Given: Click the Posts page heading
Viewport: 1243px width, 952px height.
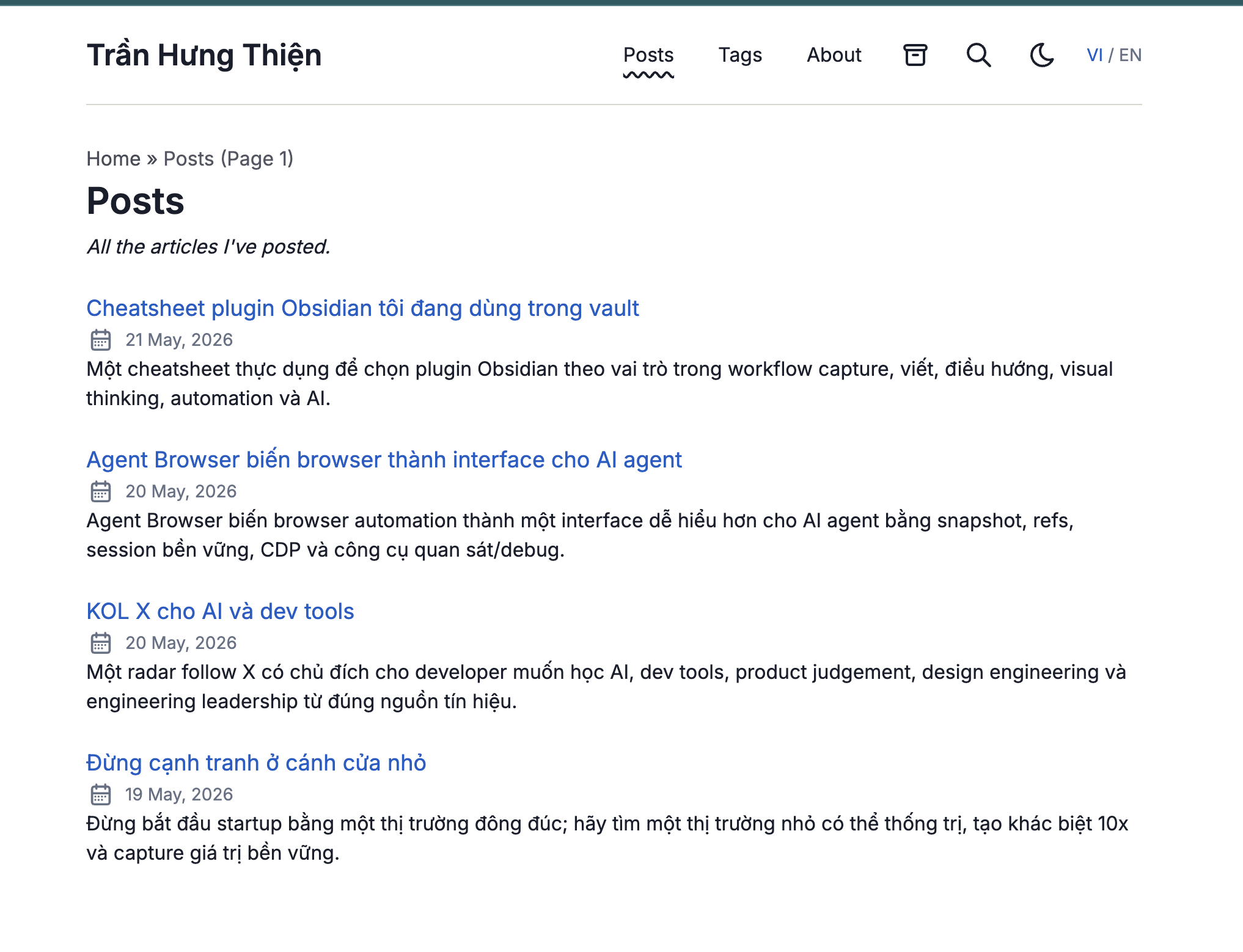Looking at the screenshot, I should click(135, 201).
